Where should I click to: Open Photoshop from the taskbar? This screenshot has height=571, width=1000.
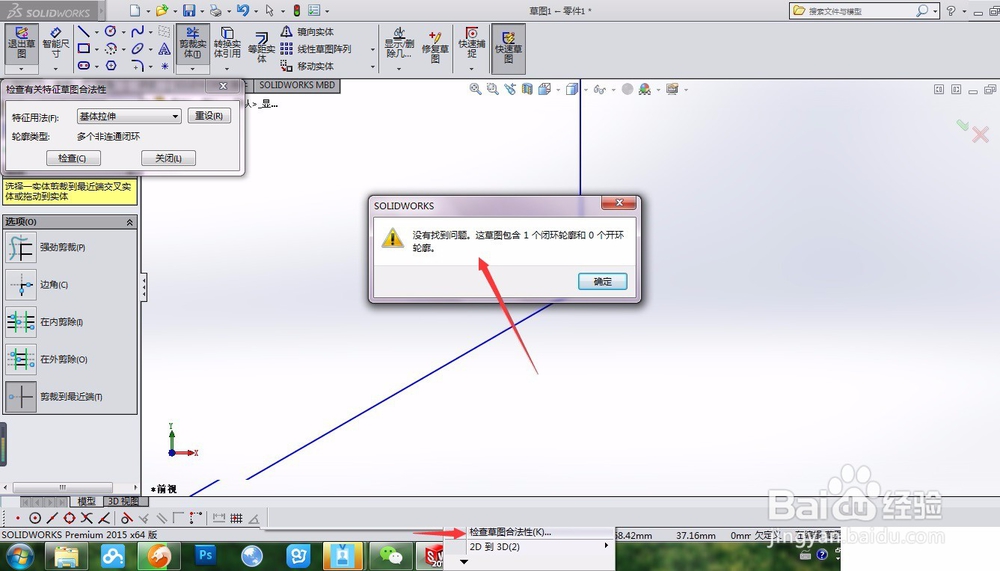pos(206,556)
